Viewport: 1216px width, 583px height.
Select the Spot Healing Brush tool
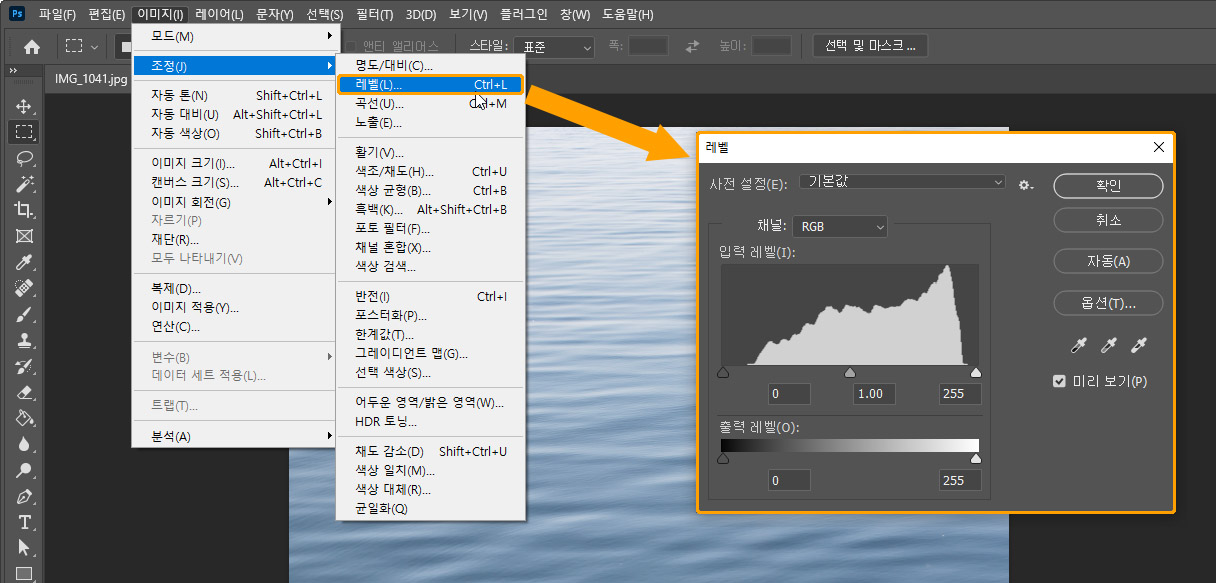24,288
